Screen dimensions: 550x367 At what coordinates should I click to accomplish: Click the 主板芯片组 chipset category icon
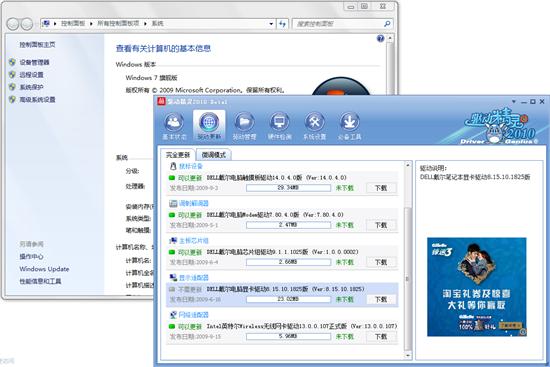(x=173, y=240)
